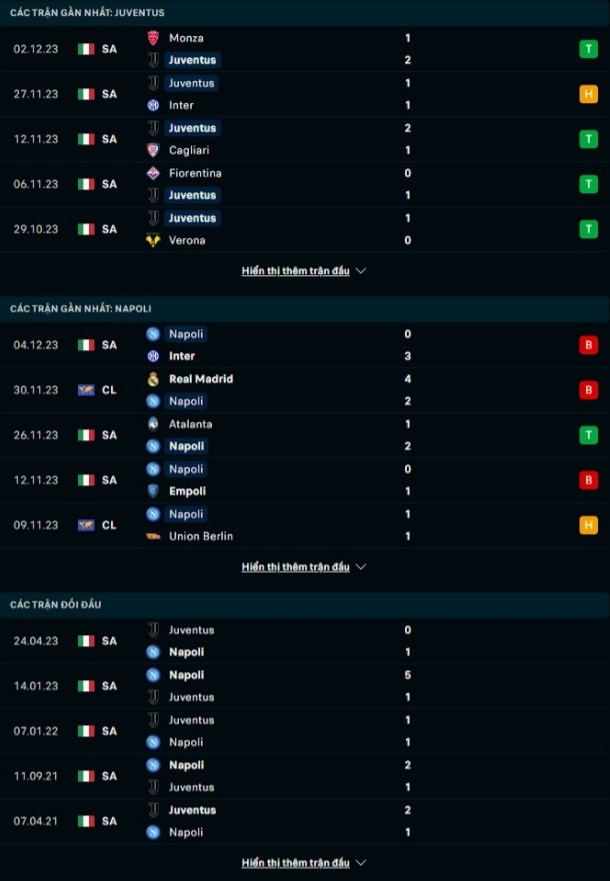Click the Fiorentina club crest icon

(153, 173)
